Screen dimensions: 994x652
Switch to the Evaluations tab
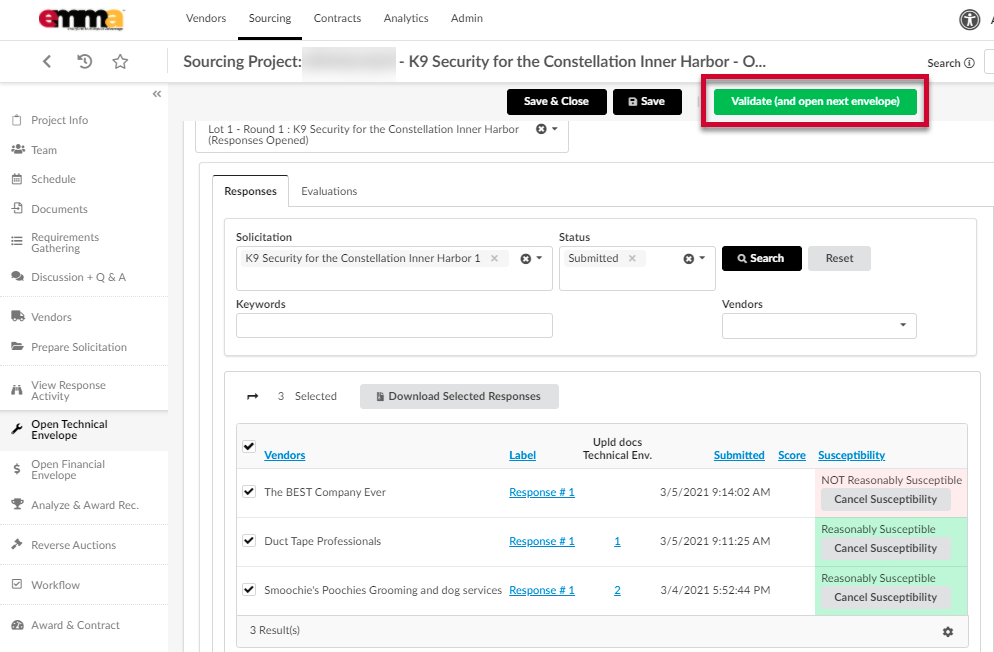(329, 191)
